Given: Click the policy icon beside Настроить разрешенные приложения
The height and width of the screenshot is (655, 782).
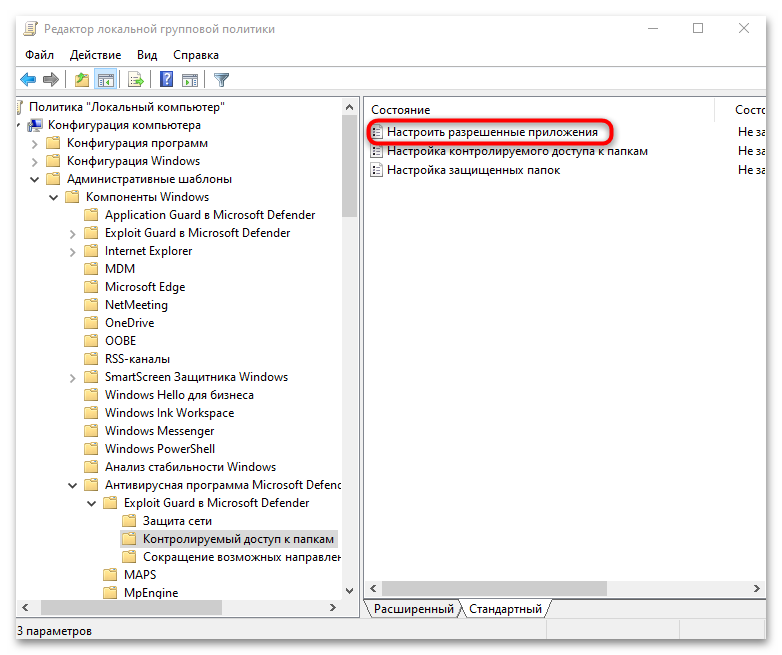Looking at the screenshot, I should point(377,132).
